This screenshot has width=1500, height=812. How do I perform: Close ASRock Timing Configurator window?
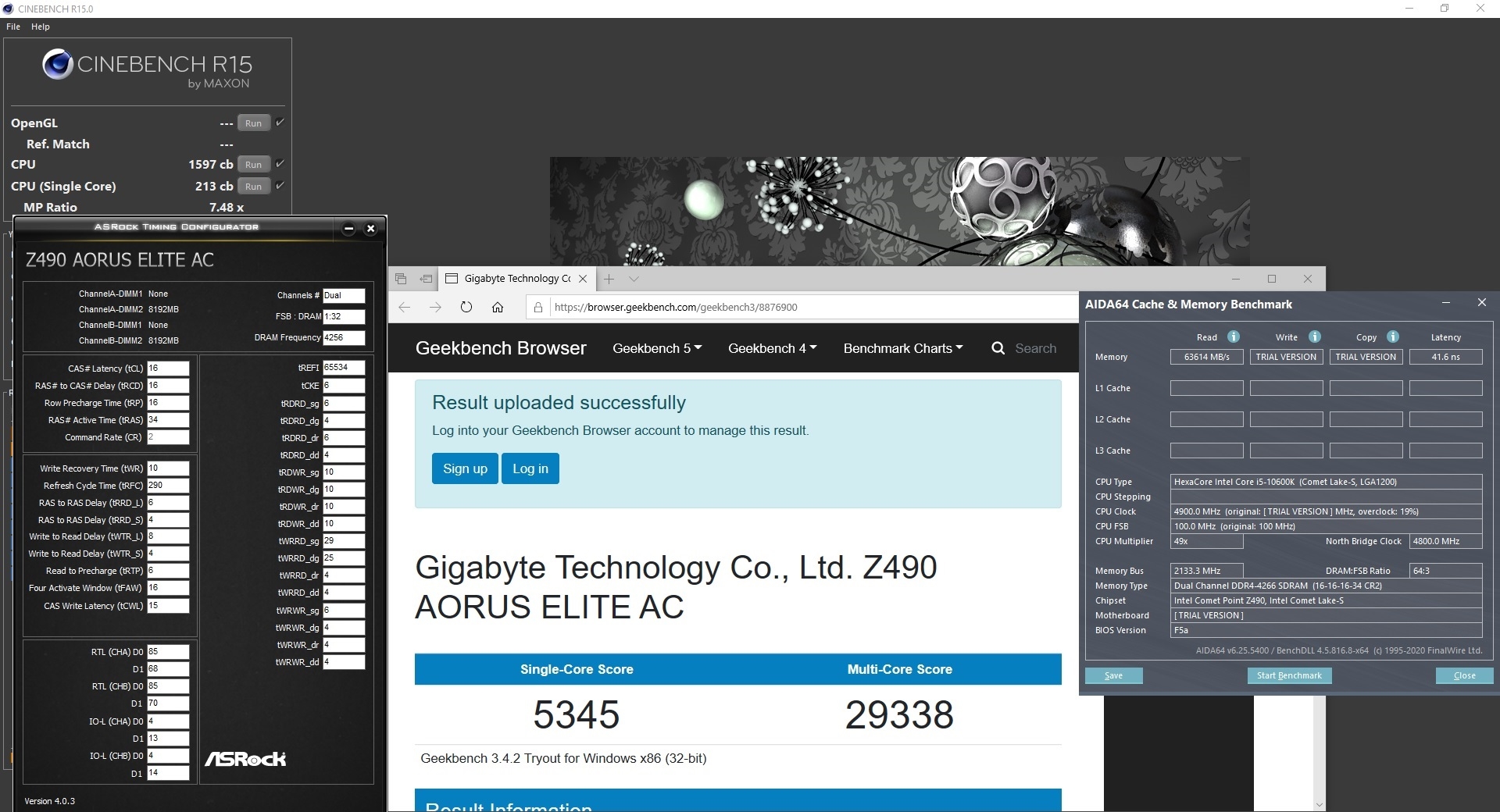click(371, 228)
